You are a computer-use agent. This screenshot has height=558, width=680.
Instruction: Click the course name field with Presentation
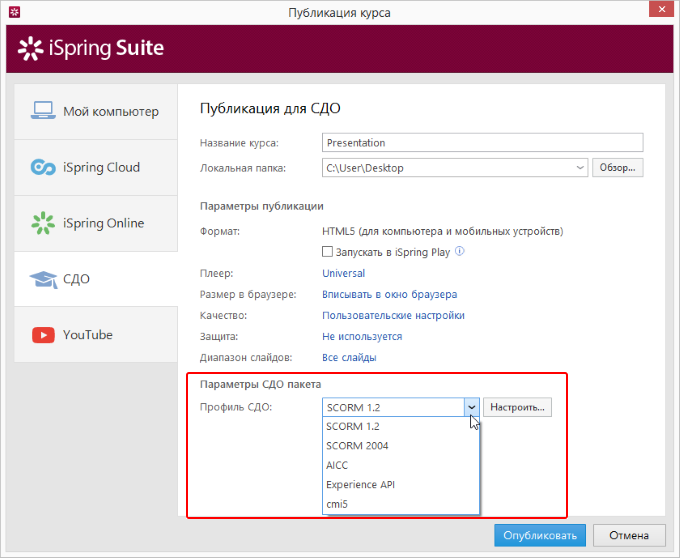[x=482, y=143]
